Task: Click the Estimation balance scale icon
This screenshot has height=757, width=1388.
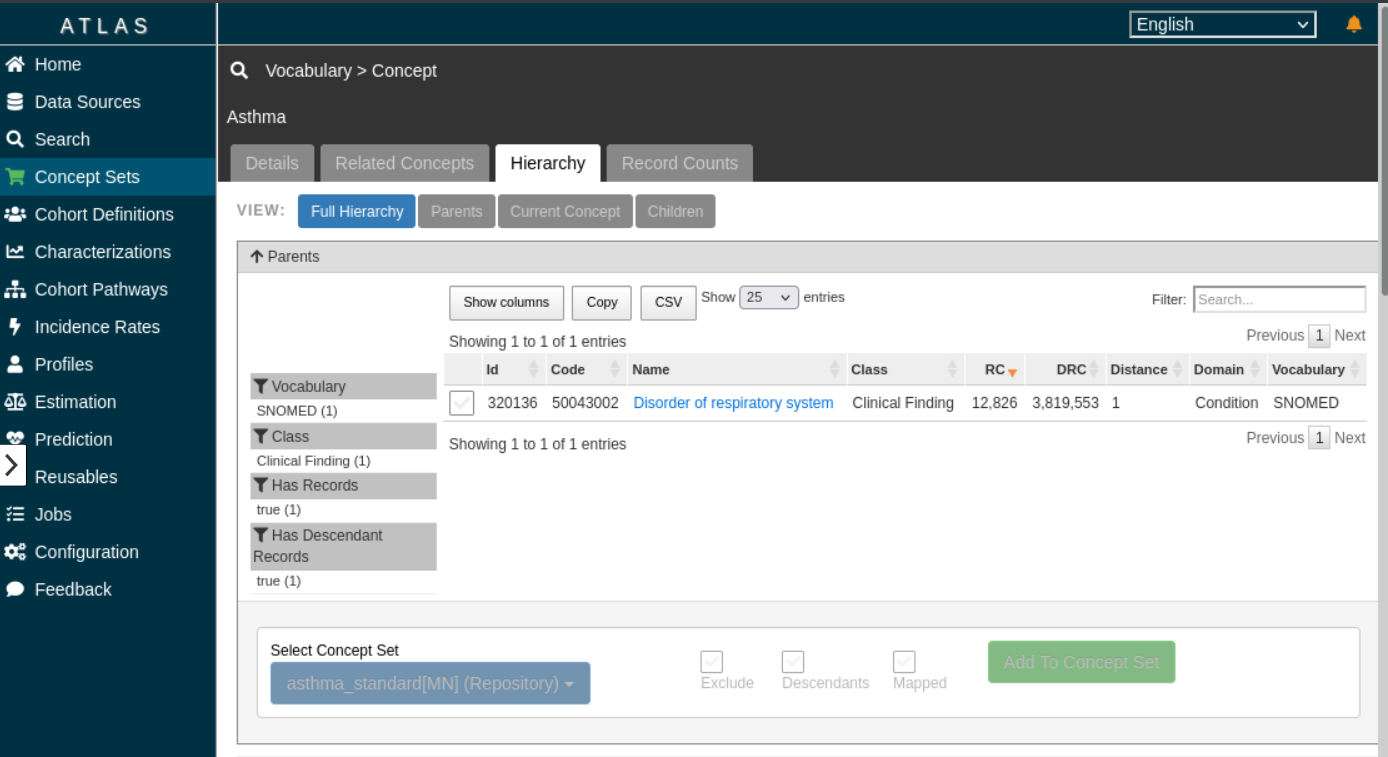Action: pos(15,402)
